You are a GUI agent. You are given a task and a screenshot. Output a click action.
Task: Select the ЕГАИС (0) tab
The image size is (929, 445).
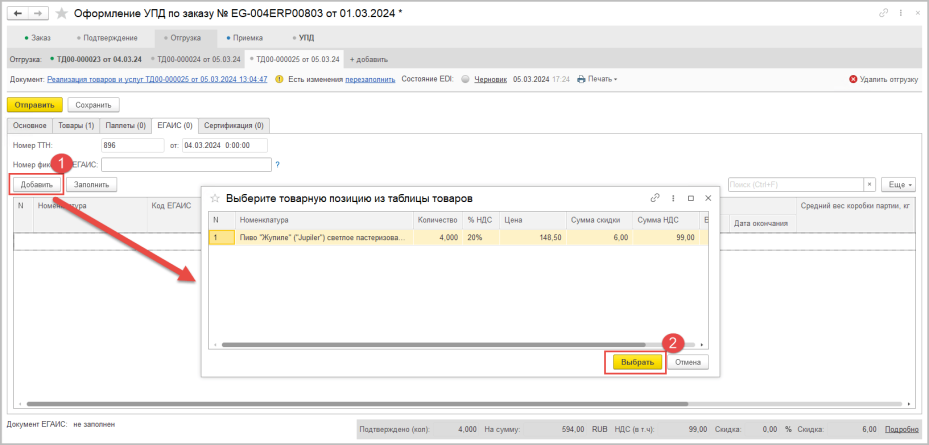(175, 126)
